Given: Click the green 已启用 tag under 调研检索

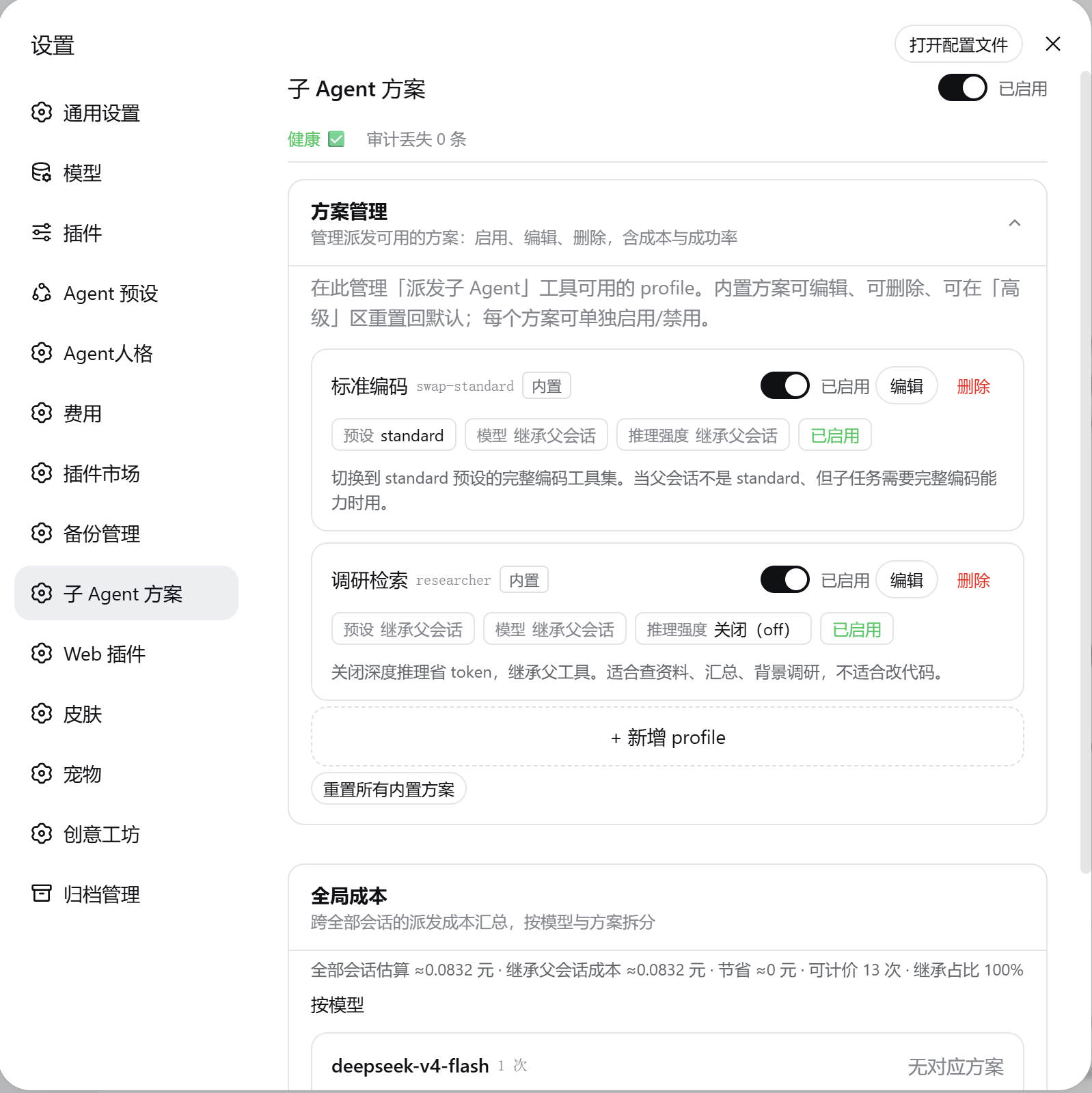Looking at the screenshot, I should point(857,629).
